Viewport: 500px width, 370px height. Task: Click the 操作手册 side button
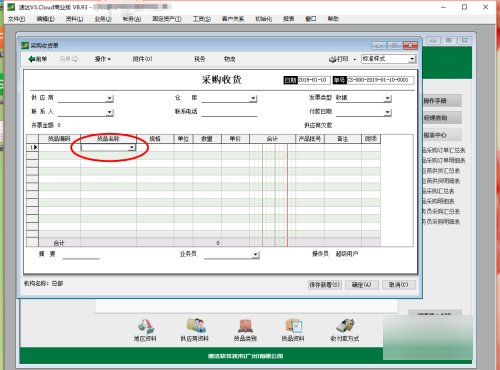click(x=442, y=100)
